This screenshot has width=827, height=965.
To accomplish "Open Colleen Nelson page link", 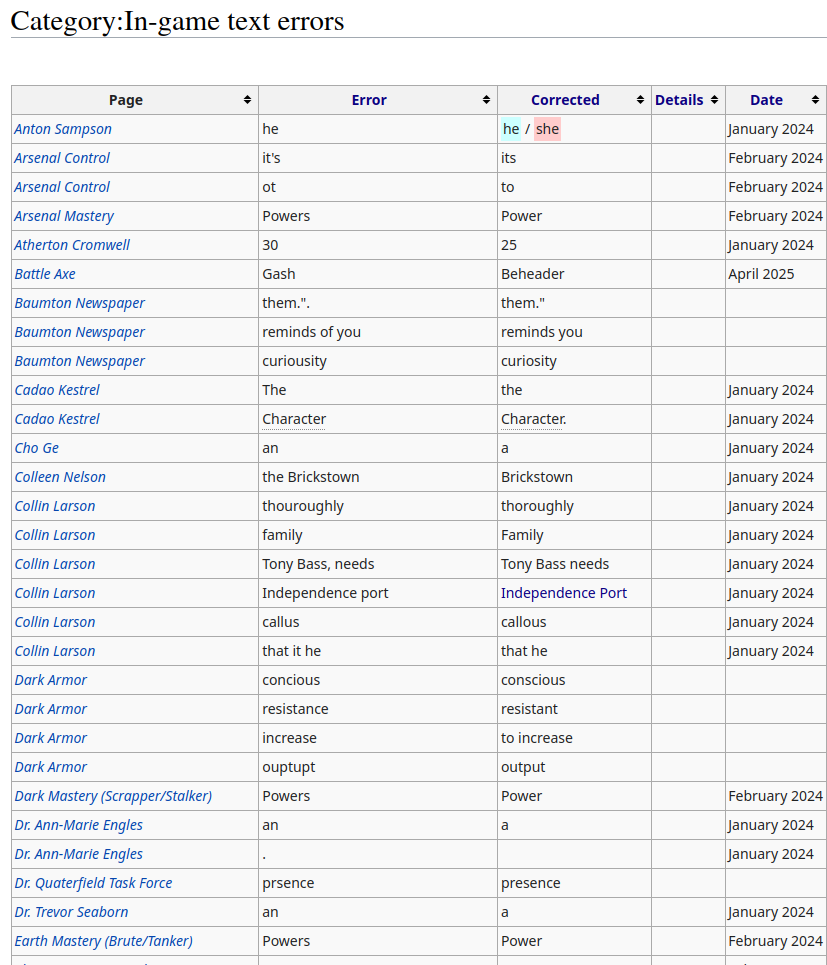I will (x=60, y=477).
